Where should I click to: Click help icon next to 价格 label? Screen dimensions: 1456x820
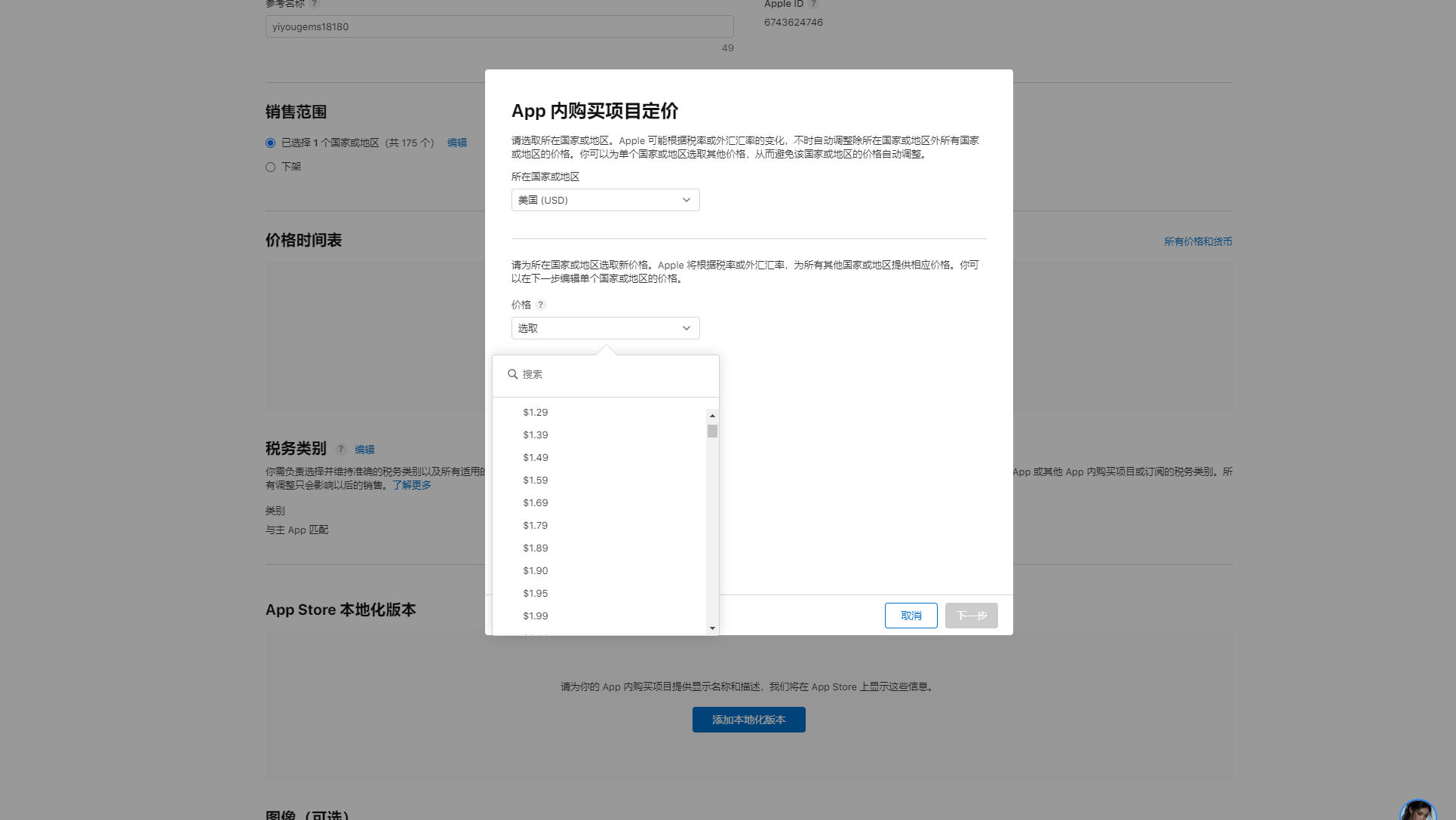pyautogui.click(x=541, y=306)
